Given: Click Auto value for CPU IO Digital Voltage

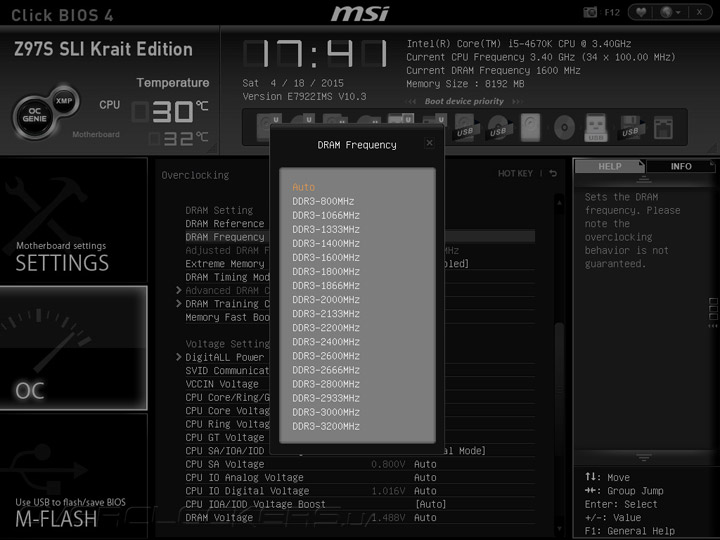Looking at the screenshot, I should pos(425,491).
